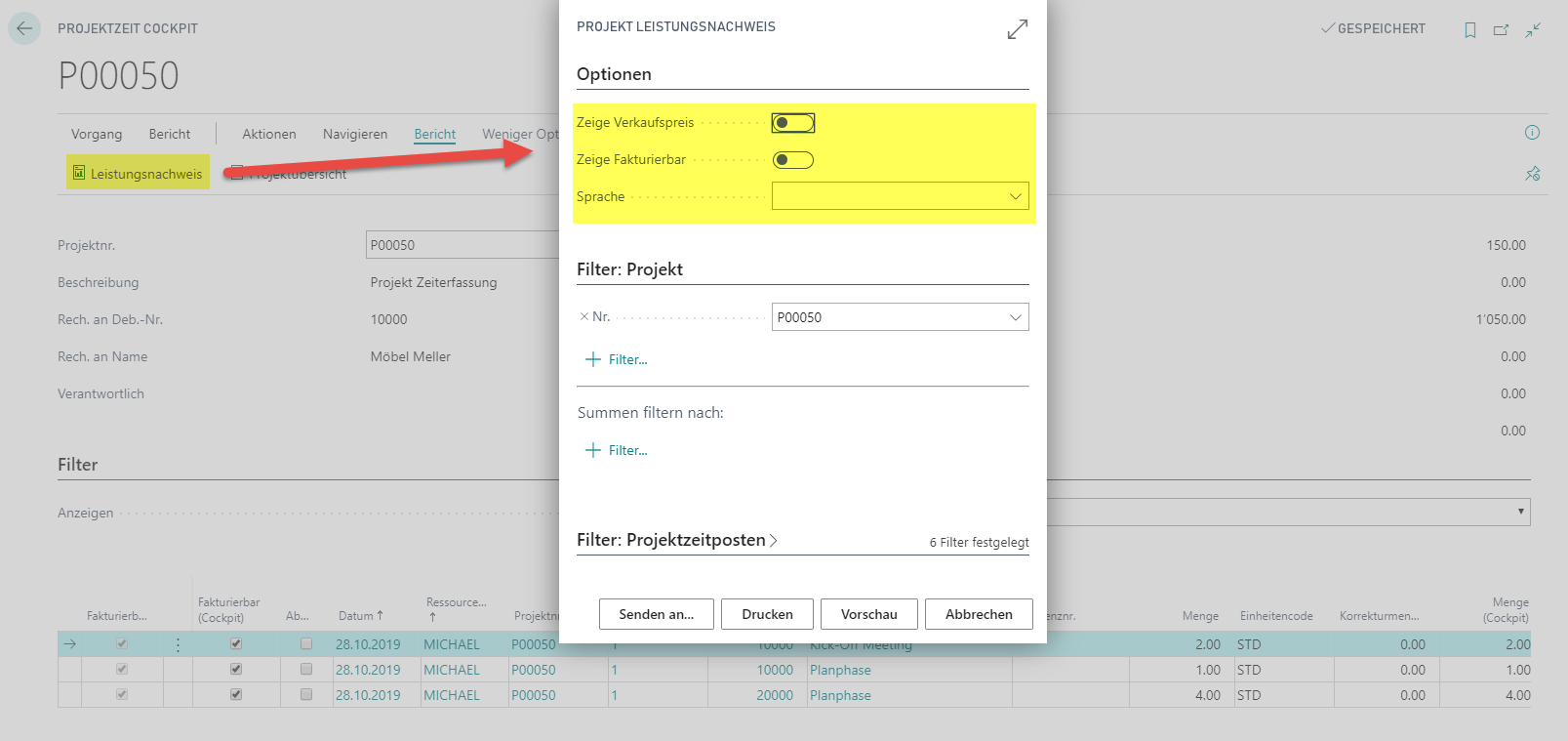Click the Einheitencode column header
The height and width of the screenshot is (741, 1568).
pyautogui.click(x=1276, y=616)
